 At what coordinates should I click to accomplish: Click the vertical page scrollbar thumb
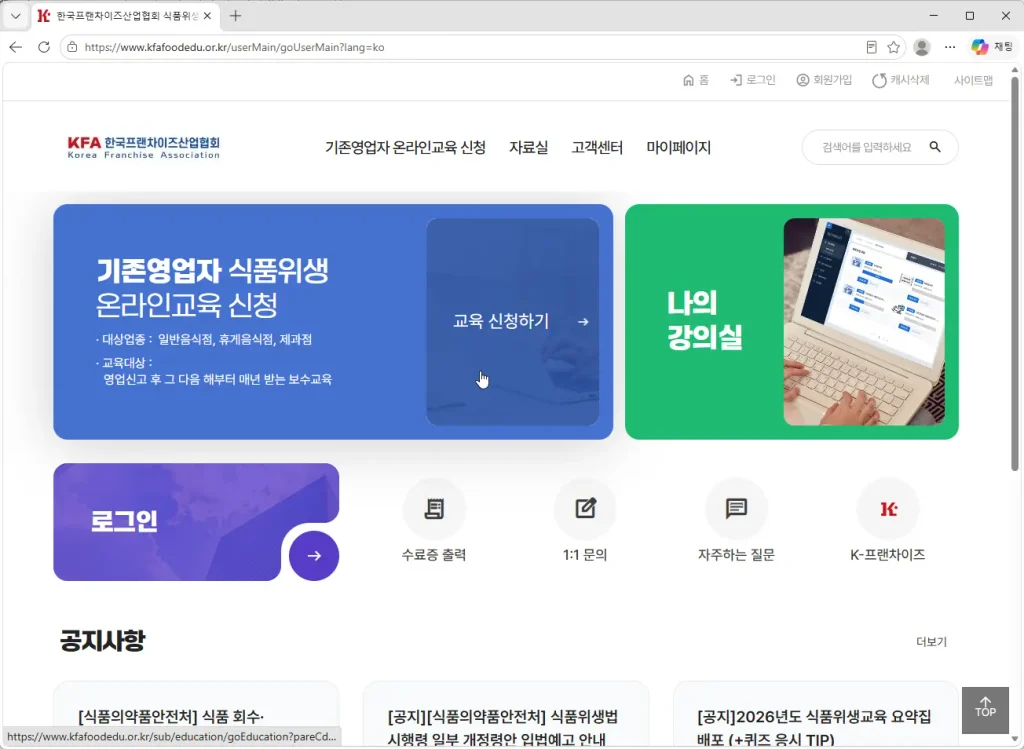(1014, 273)
